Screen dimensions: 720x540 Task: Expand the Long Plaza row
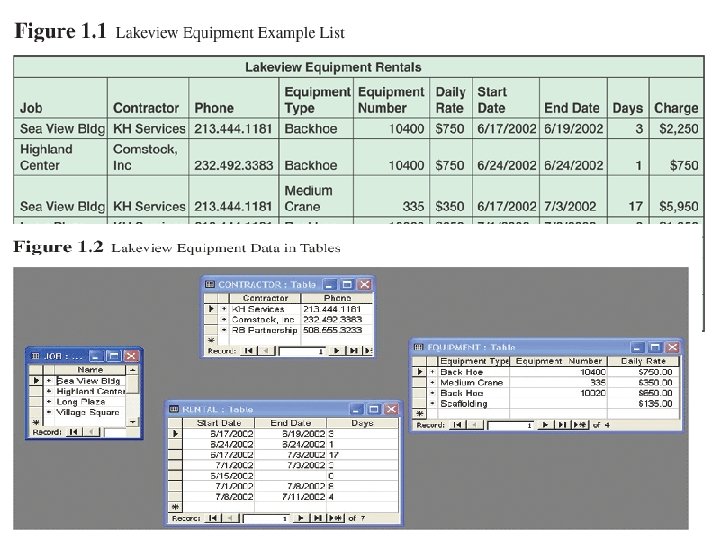[x=49, y=402]
